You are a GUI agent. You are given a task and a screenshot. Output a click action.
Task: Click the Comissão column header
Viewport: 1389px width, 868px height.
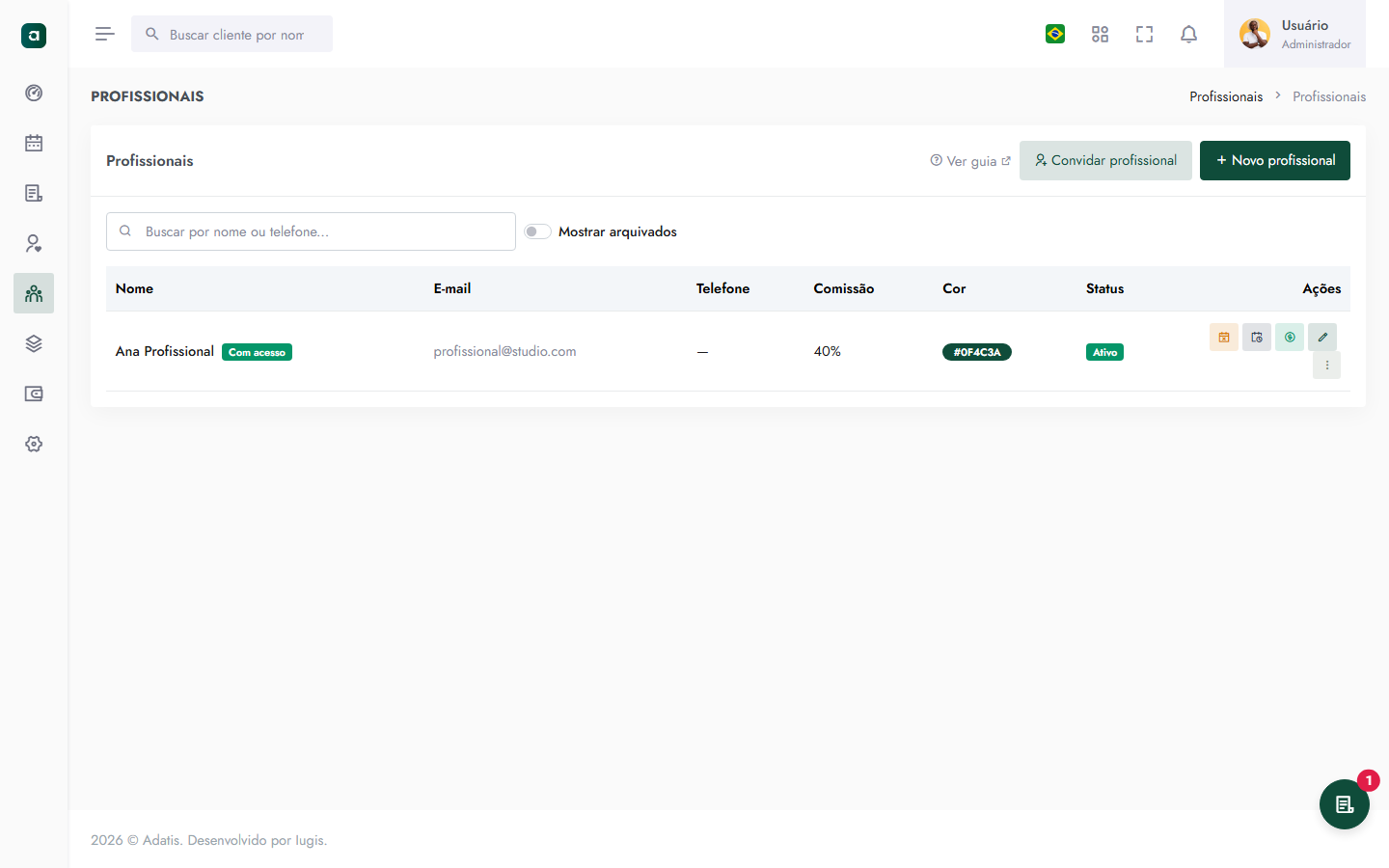[x=844, y=288]
